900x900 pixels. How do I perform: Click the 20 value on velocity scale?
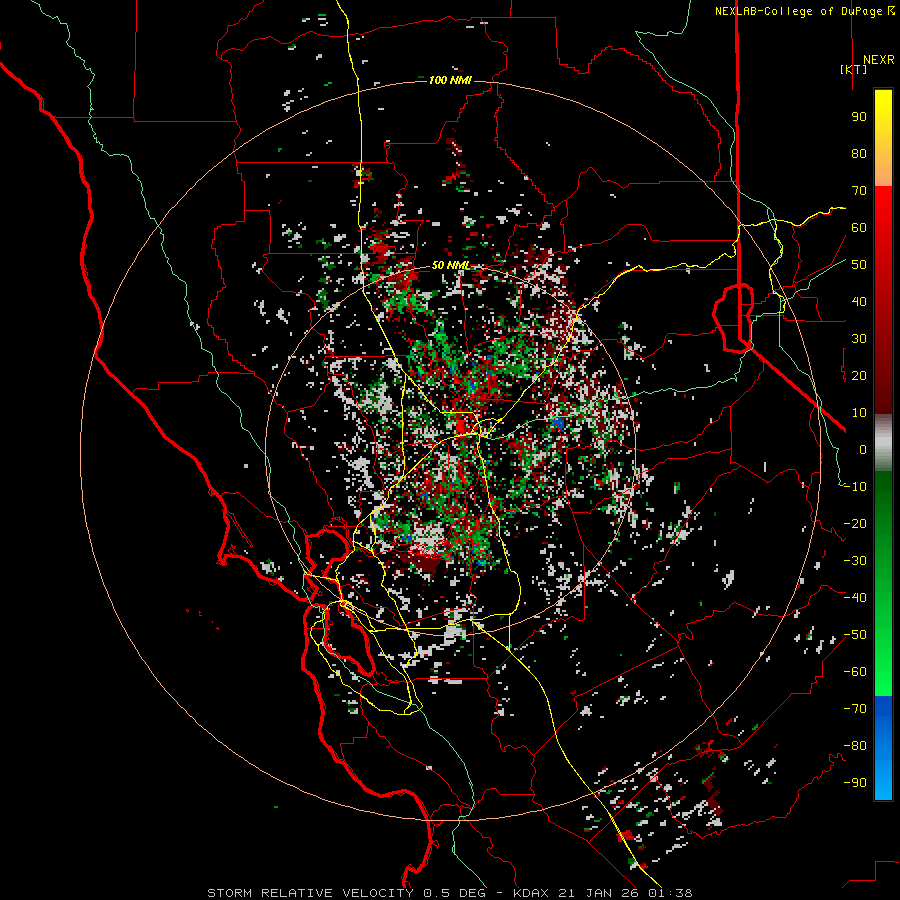859,375
